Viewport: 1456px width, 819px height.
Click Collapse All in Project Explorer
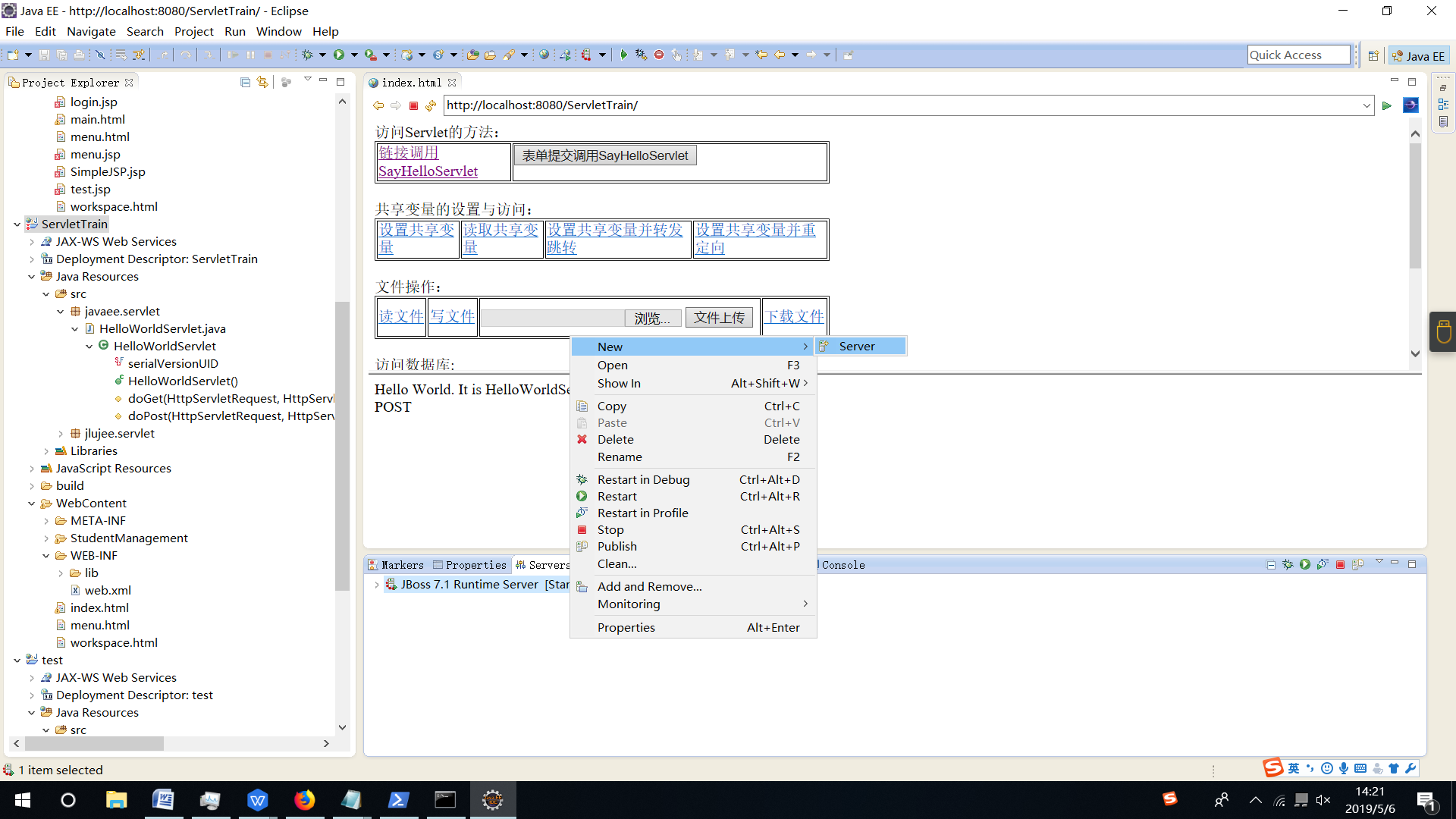[245, 82]
